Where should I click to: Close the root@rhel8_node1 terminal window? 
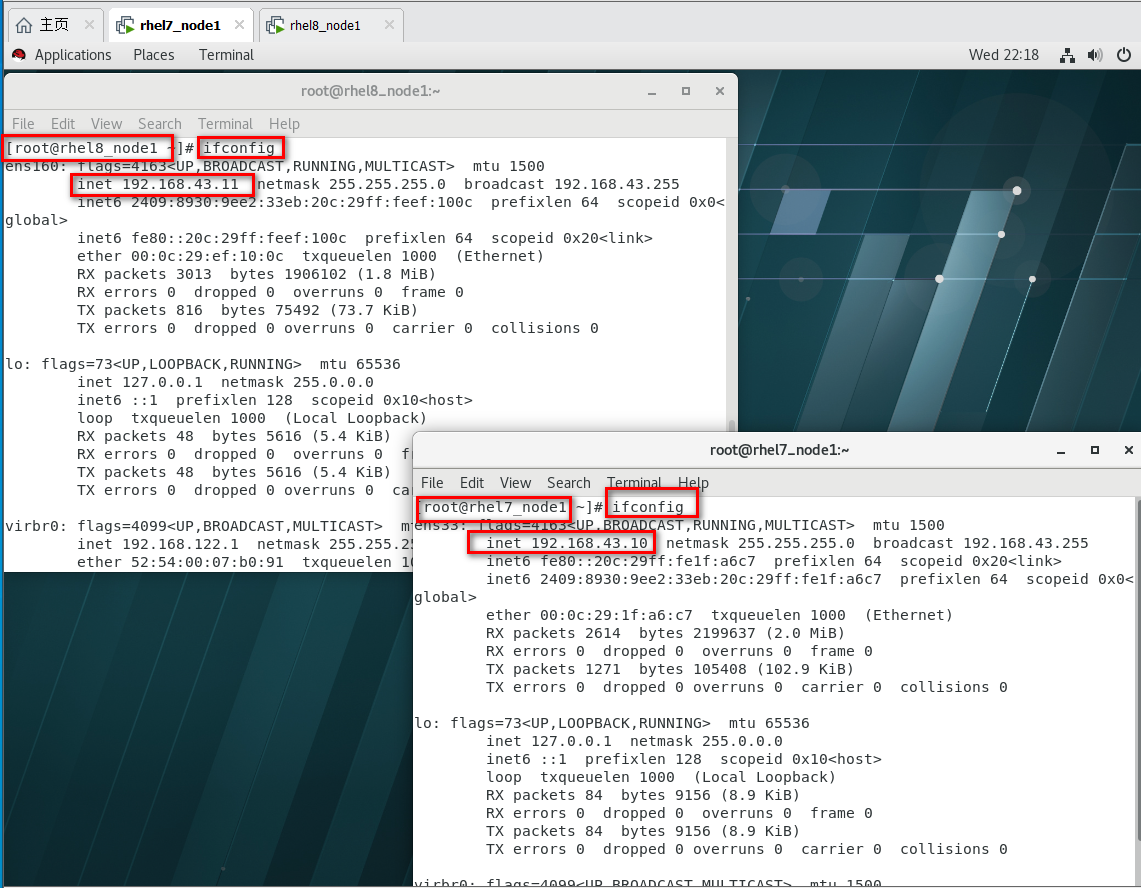(x=720, y=91)
